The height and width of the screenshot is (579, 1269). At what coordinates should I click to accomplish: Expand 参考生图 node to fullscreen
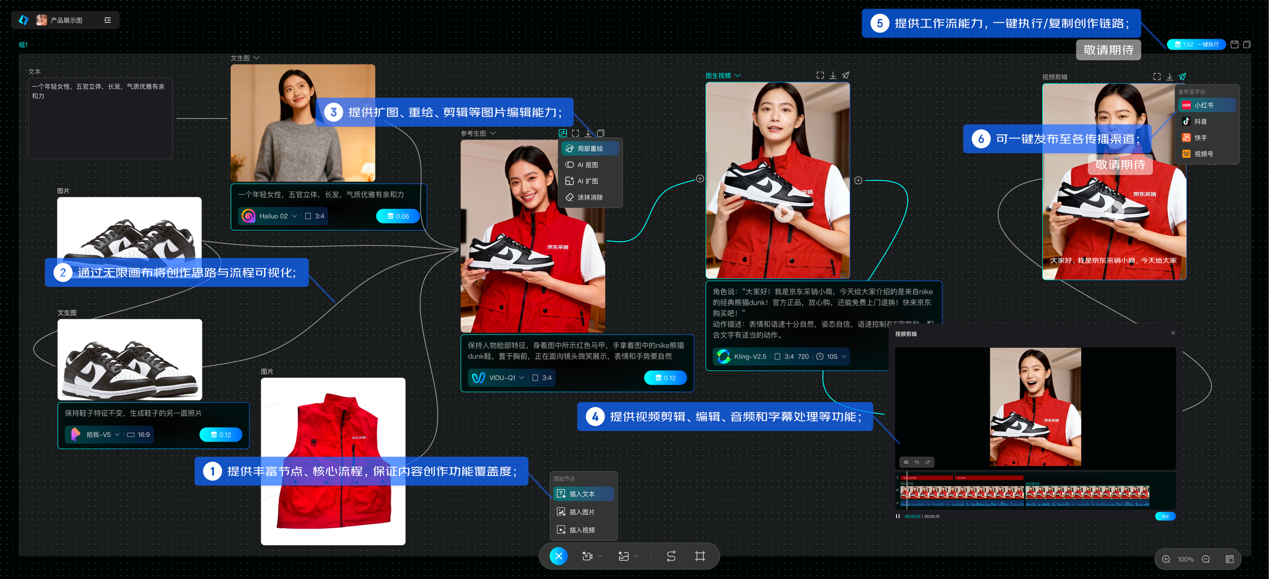tap(575, 133)
